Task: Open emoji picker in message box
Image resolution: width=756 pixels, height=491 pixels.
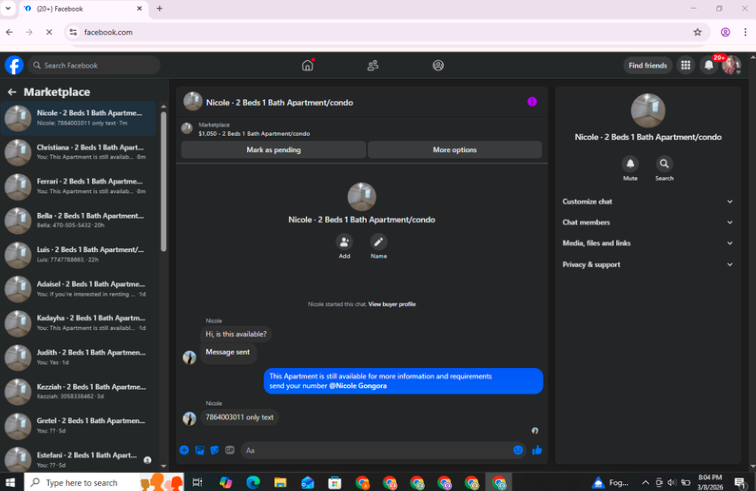Action: pyautogui.click(x=518, y=450)
